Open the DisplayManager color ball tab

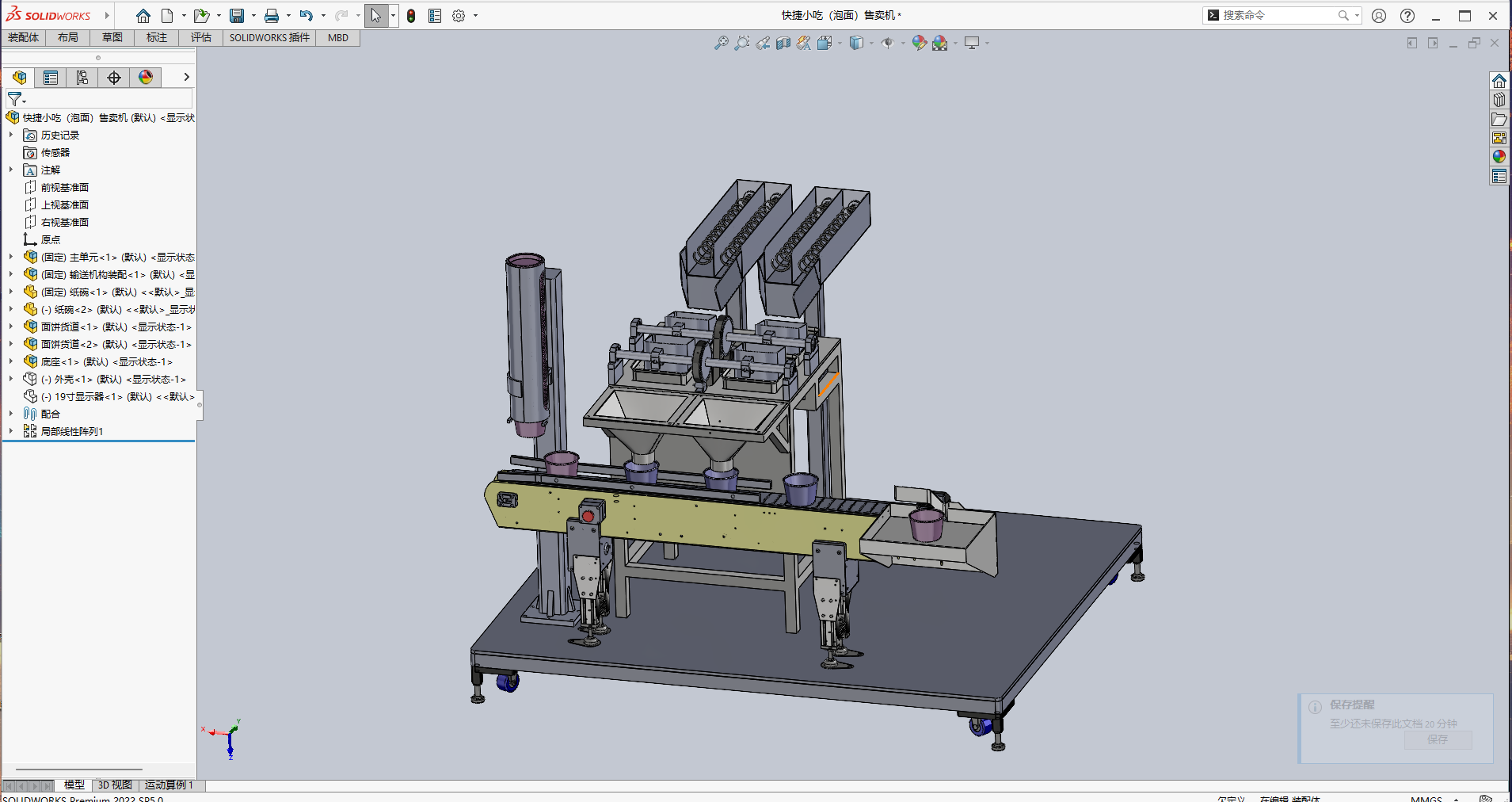(146, 77)
